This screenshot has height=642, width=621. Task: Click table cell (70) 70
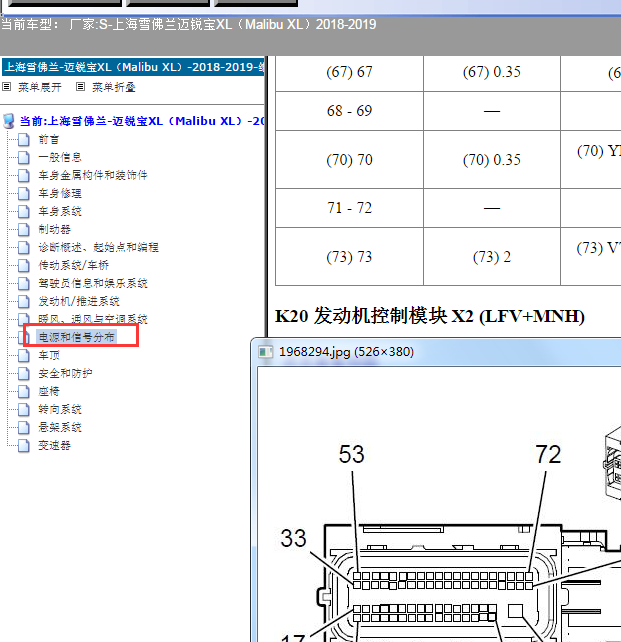pyautogui.click(x=349, y=160)
